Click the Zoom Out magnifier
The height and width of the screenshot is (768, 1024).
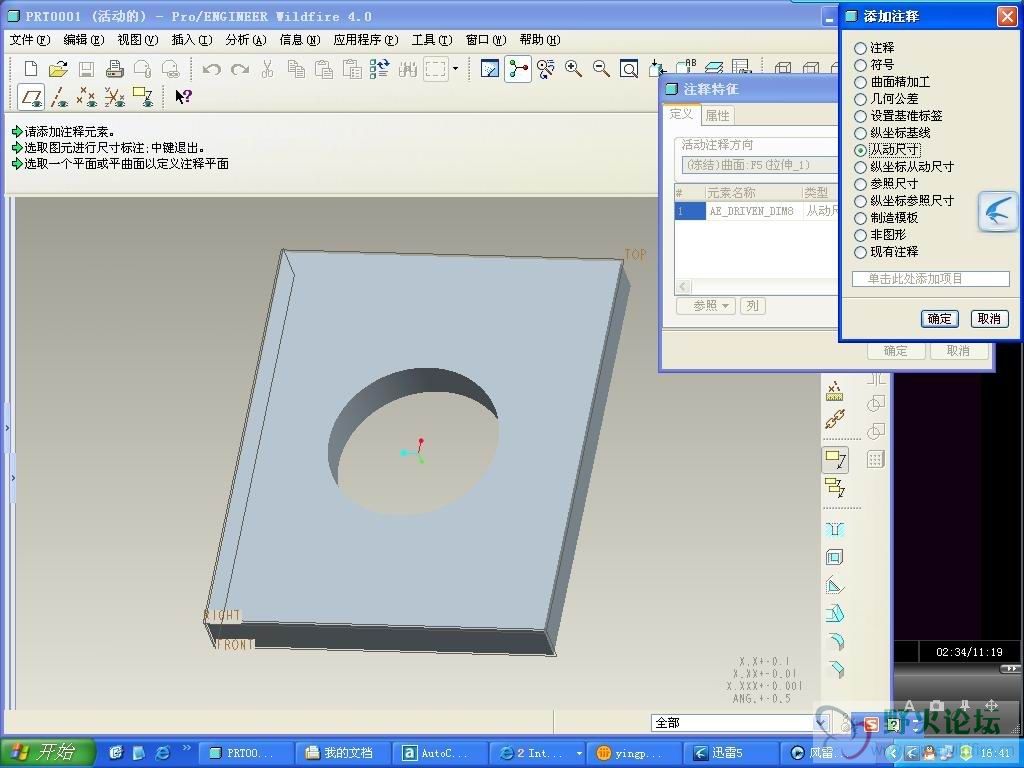601,69
